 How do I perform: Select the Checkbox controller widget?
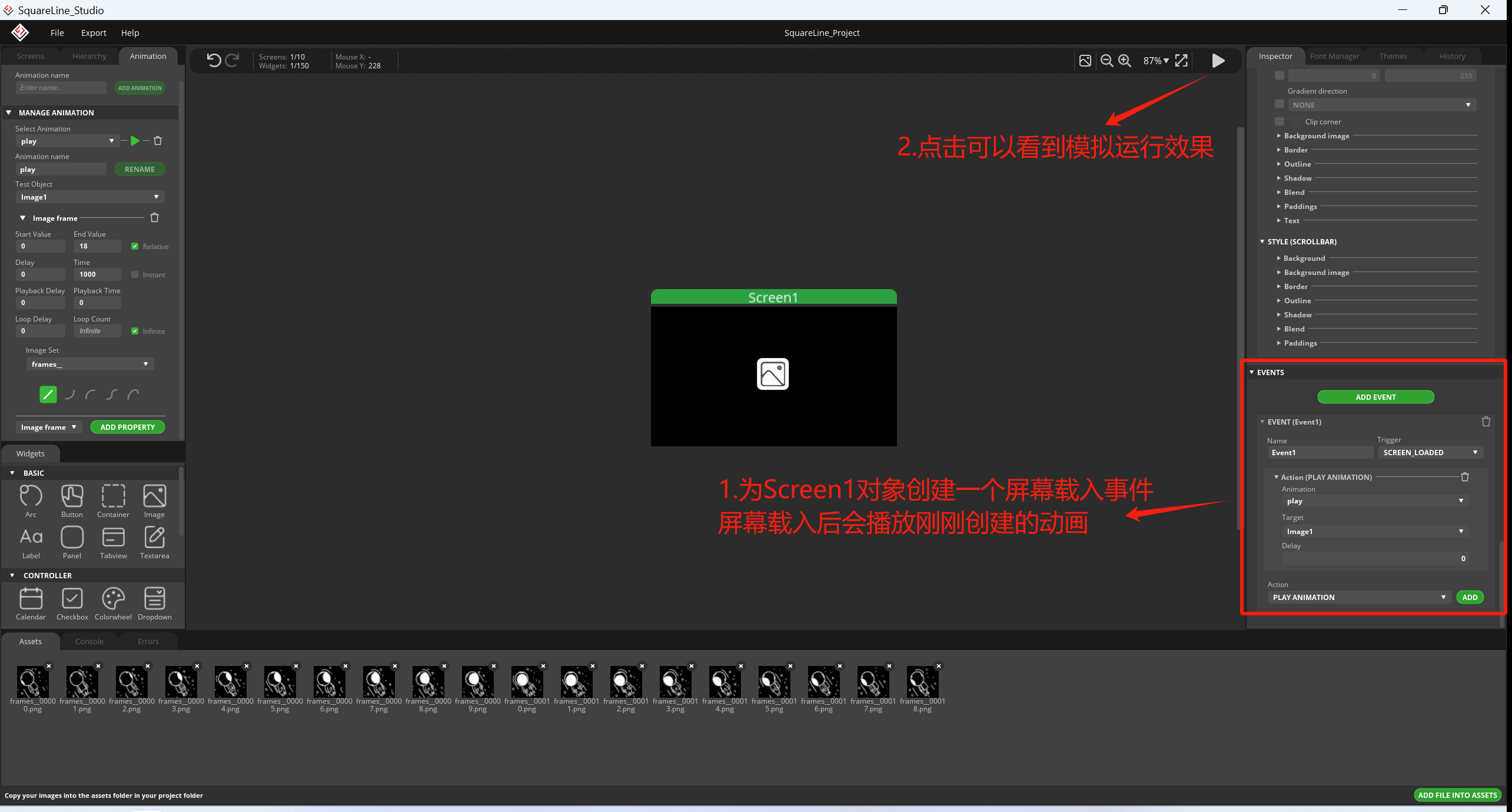click(71, 600)
